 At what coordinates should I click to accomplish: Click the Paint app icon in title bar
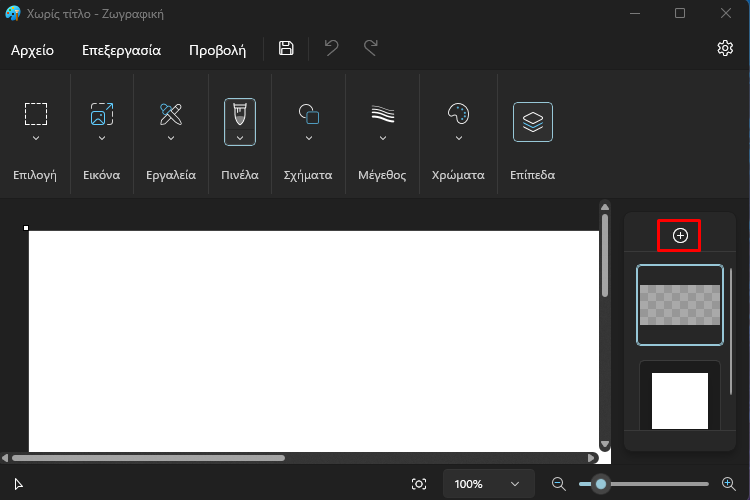click(13, 13)
